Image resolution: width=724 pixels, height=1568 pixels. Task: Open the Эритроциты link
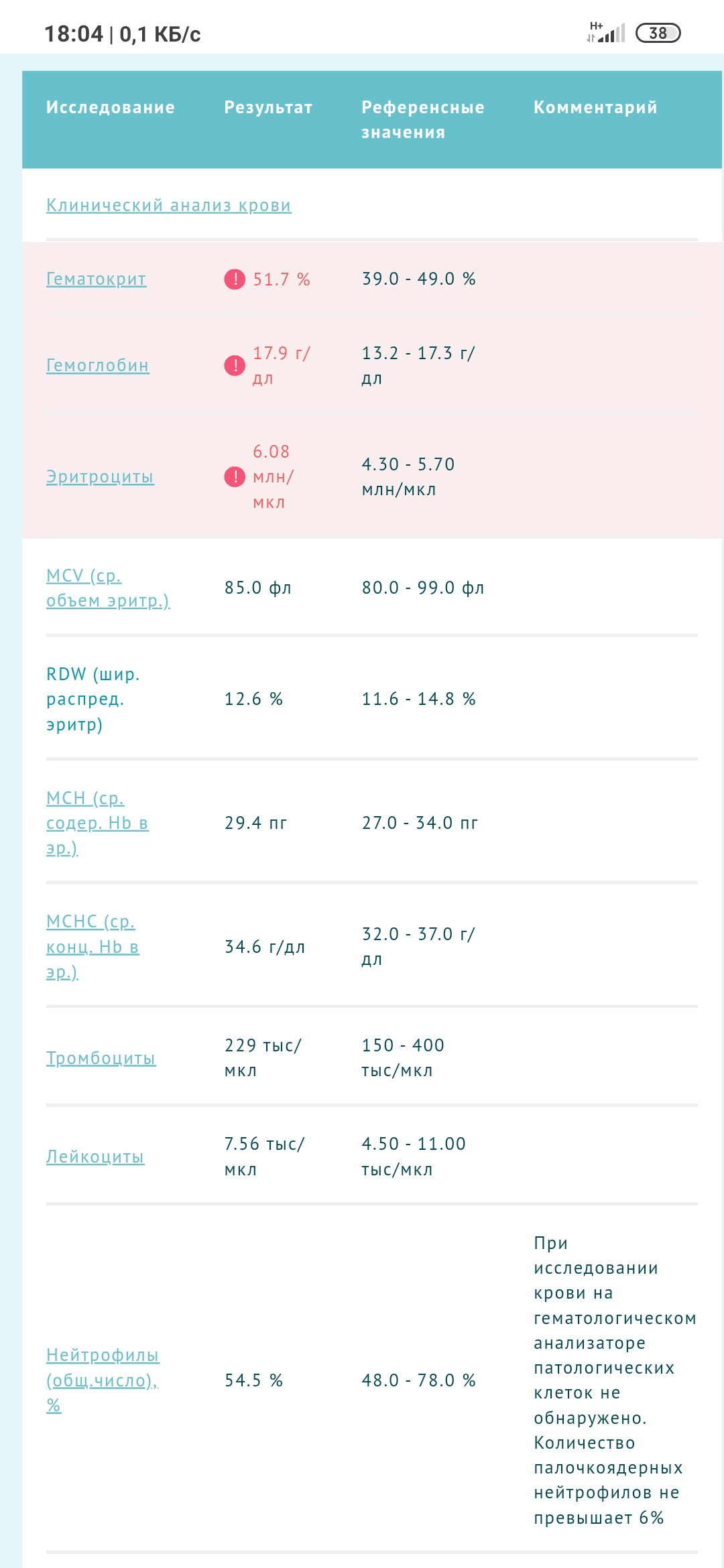point(100,476)
